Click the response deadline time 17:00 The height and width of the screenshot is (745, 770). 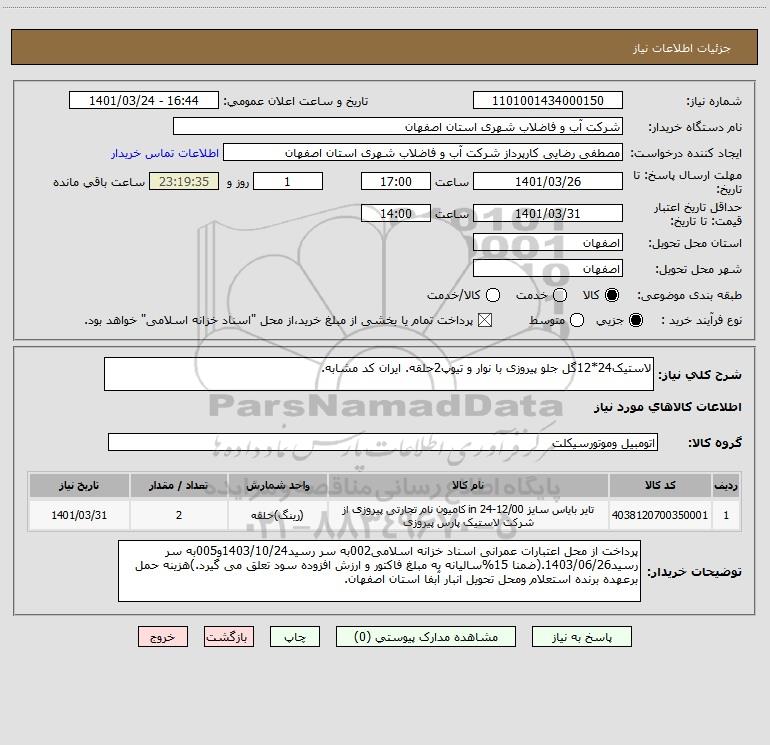tap(396, 181)
